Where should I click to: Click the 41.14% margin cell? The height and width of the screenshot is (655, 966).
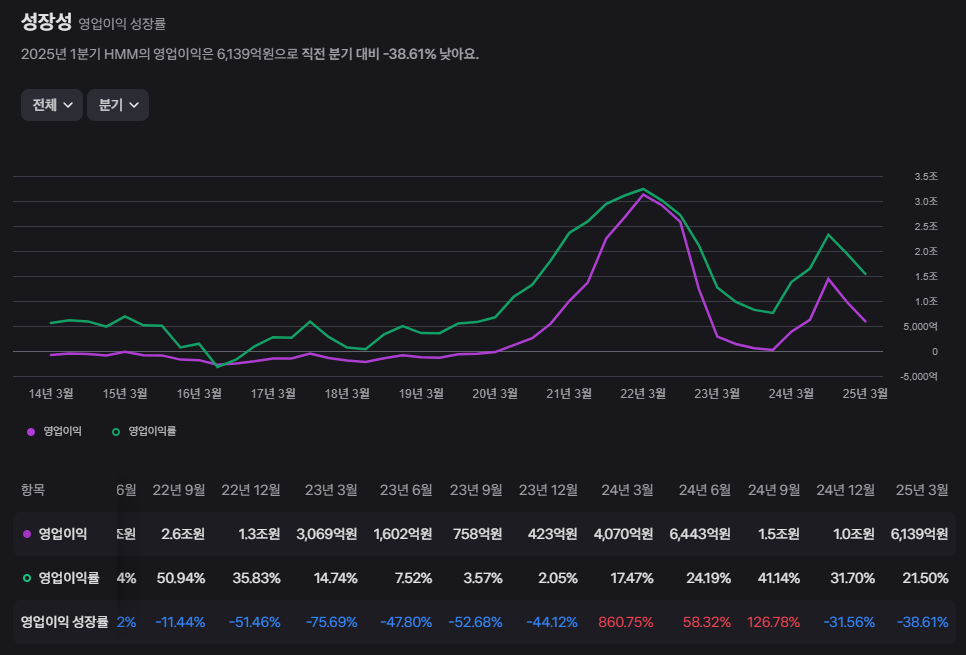click(x=779, y=578)
